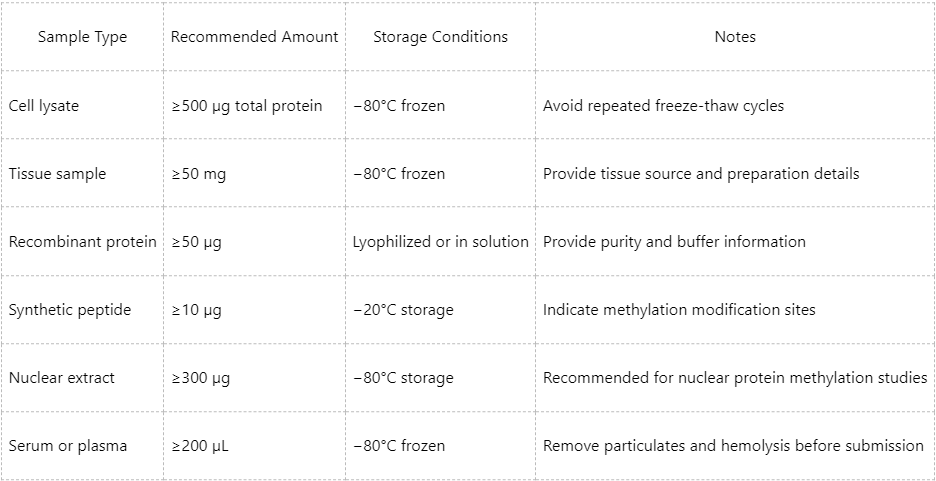Select the Tissue sample cell

[x=57, y=173]
